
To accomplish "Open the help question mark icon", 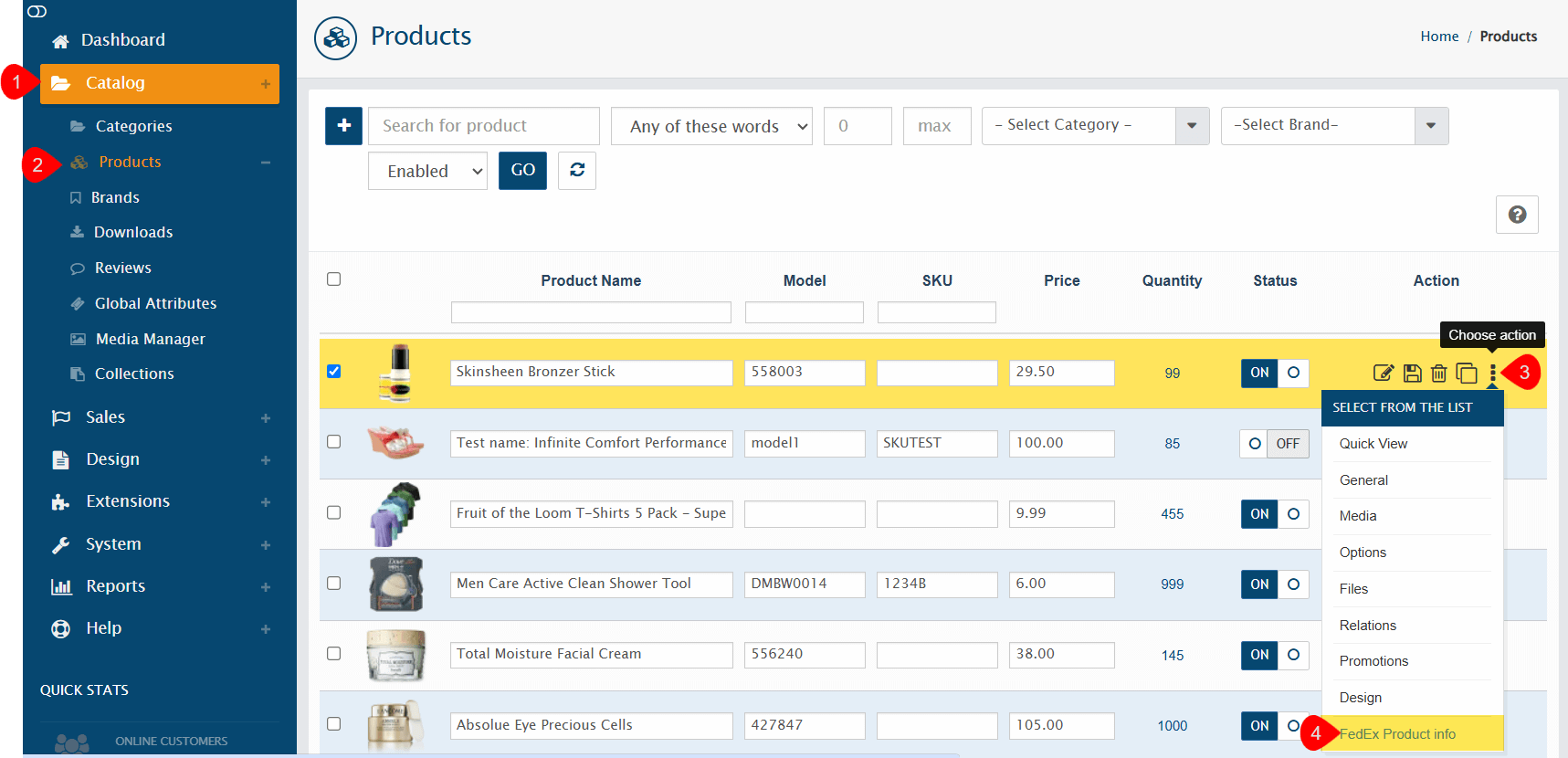I will pyautogui.click(x=1517, y=215).
